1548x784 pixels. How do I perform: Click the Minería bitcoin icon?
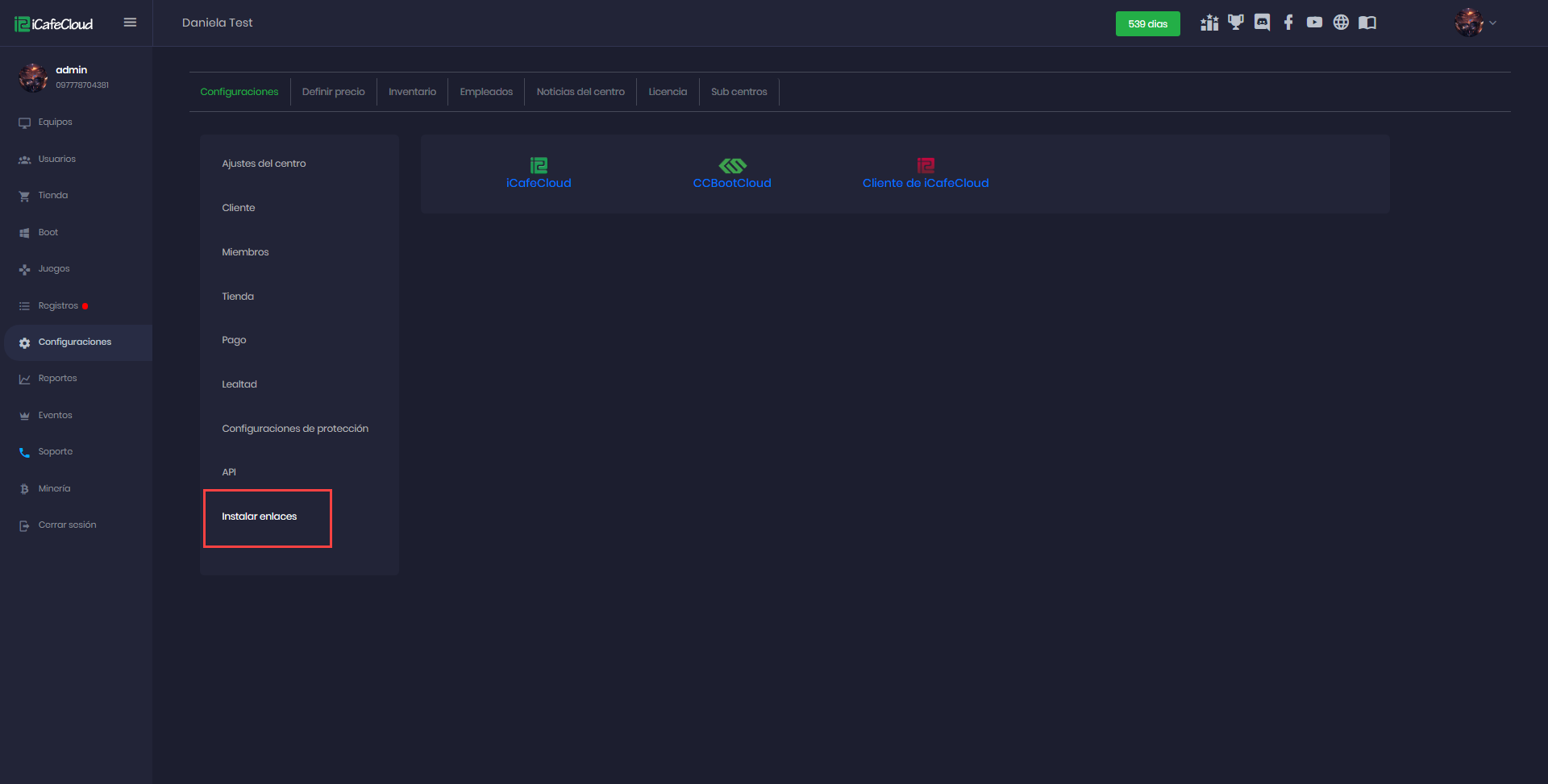[24, 489]
